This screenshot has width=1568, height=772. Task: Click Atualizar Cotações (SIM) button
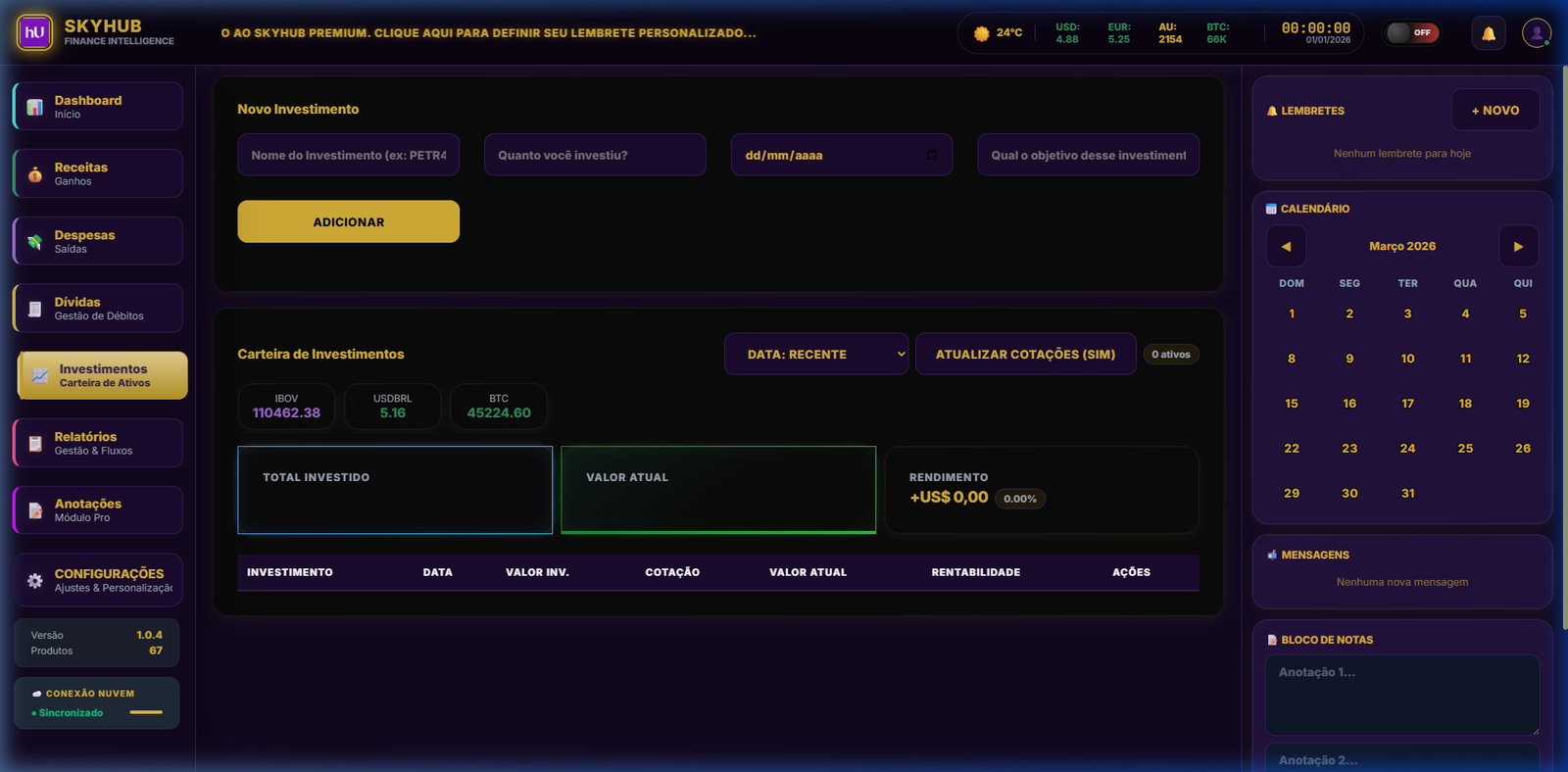[x=1025, y=354]
